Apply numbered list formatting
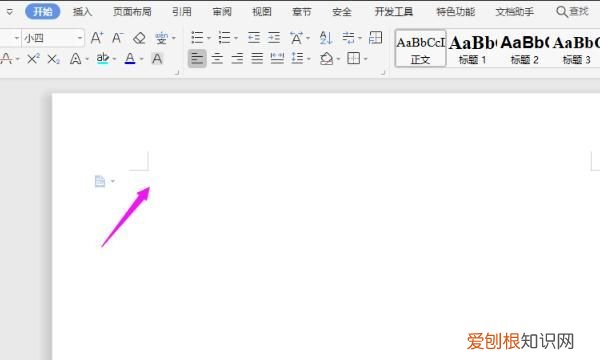Screen dimensions: 600x360 point(224,38)
